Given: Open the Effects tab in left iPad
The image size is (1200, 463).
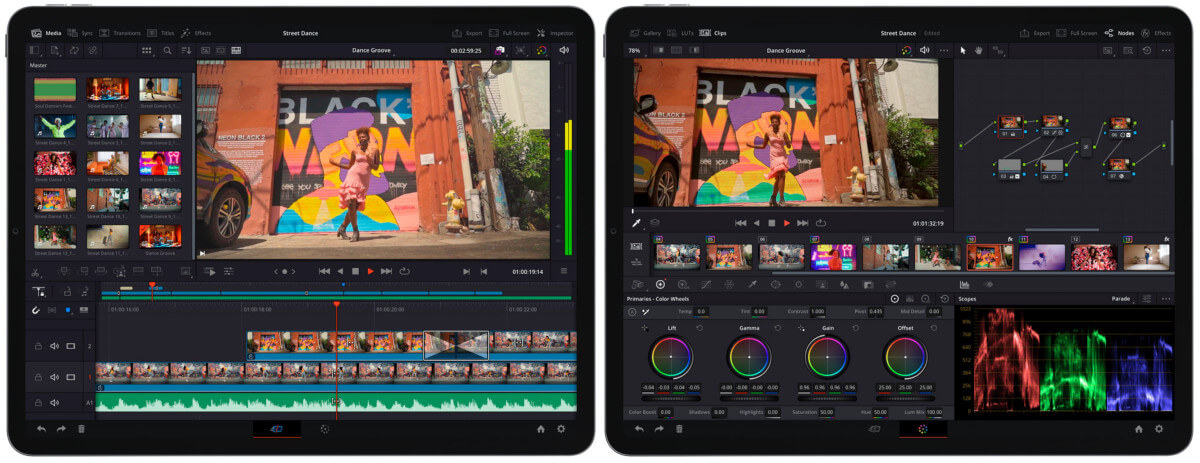Looking at the screenshot, I should tap(196, 33).
